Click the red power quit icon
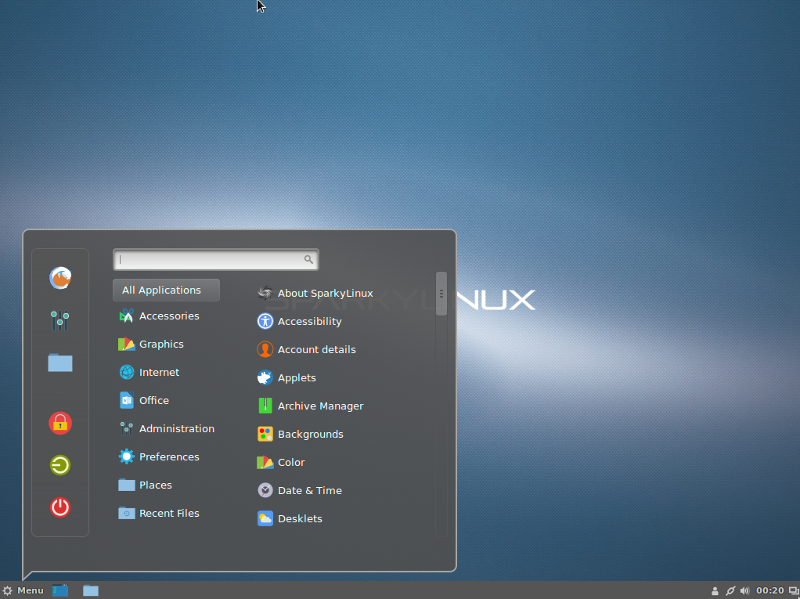The image size is (800, 599). (x=60, y=507)
